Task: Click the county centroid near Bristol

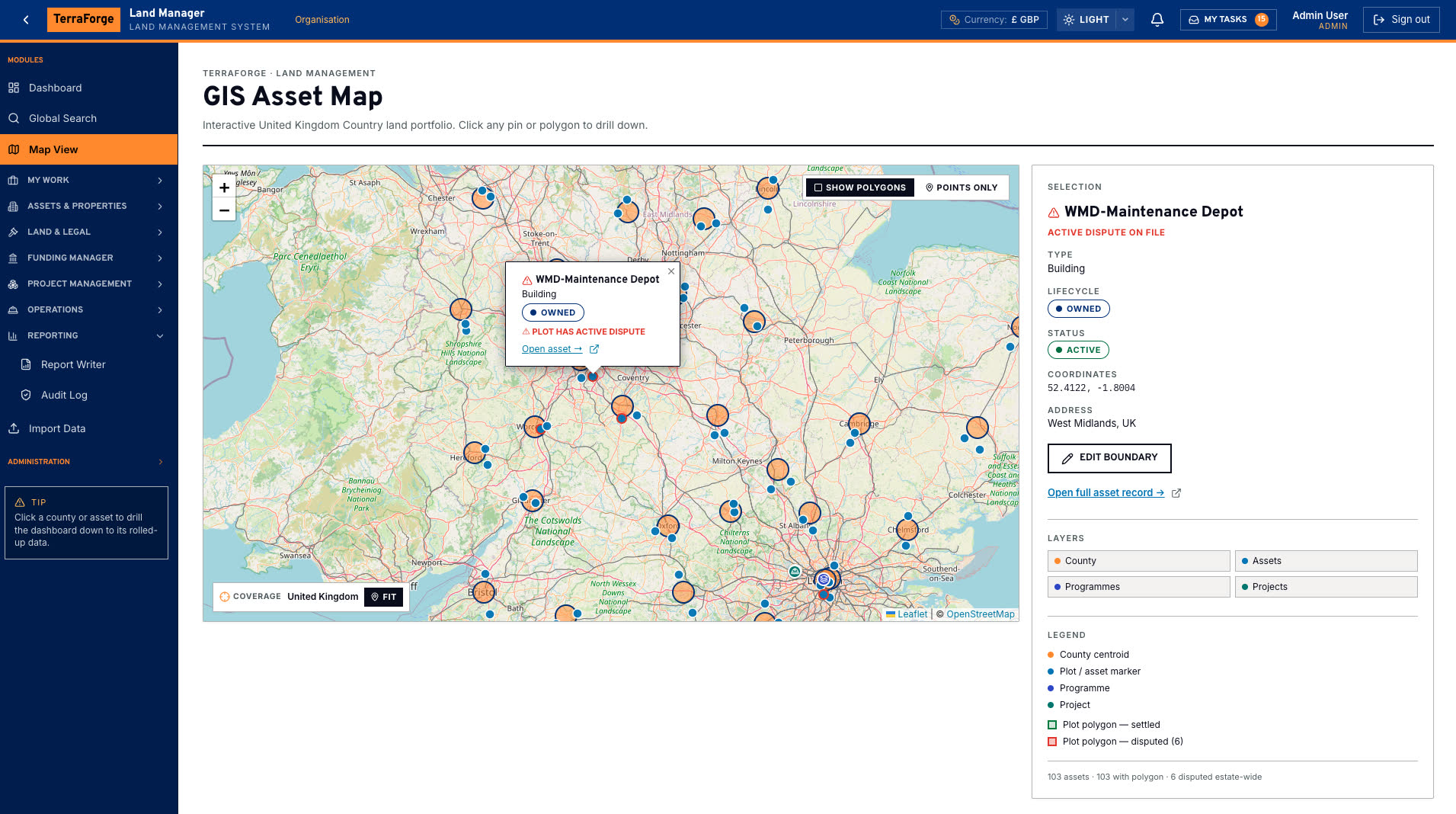Action: pos(484,591)
